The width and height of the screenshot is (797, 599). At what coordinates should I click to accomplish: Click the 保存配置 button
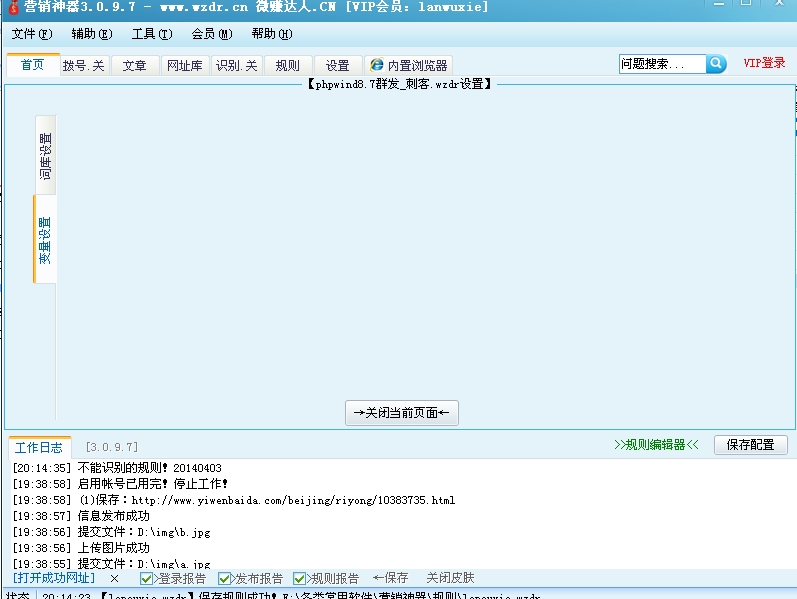[750, 445]
